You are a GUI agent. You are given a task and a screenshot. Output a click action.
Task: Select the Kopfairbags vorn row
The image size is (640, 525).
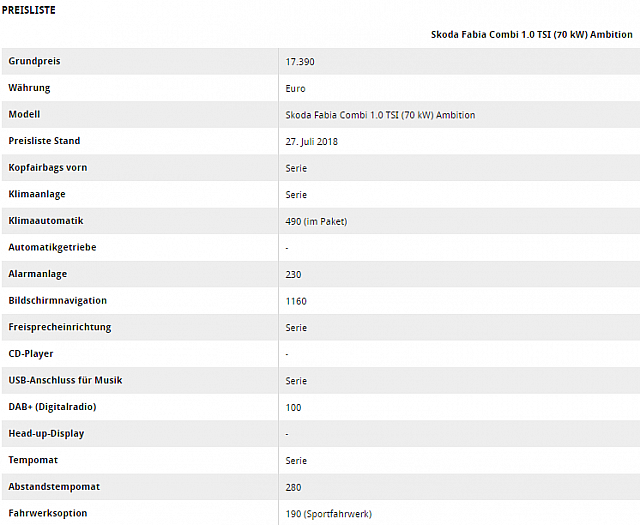[320, 168]
